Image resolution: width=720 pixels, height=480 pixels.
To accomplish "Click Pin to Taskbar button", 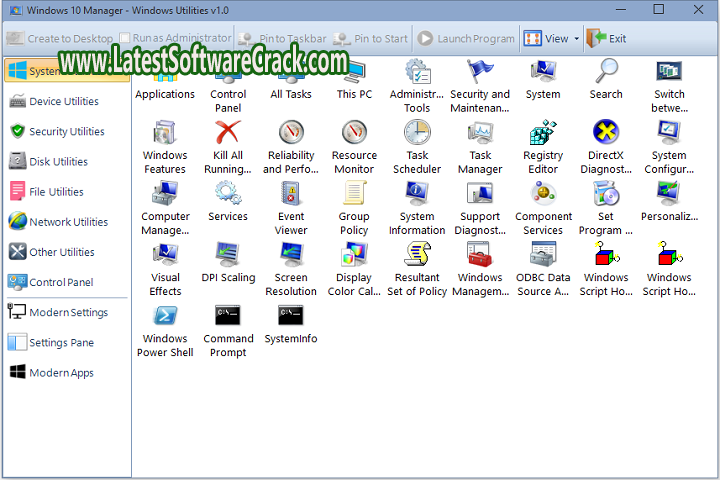I will click(x=282, y=39).
